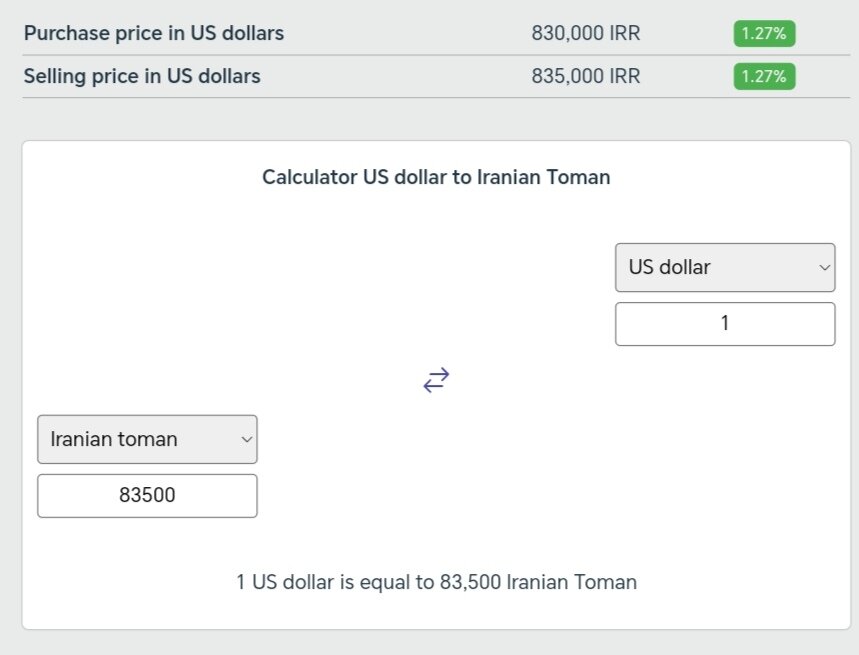Click the chevron arrow on Iranian toman selector
The height and width of the screenshot is (655, 859).
pyautogui.click(x=246, y=440)
